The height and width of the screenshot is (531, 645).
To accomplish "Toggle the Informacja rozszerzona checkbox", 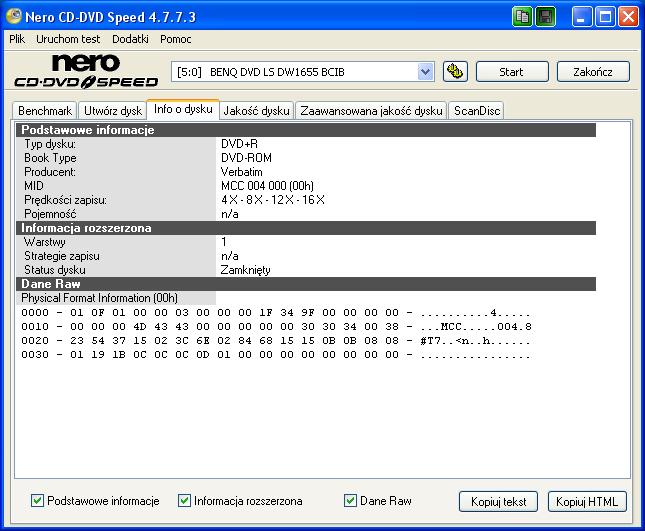I will tap(184, 501).
